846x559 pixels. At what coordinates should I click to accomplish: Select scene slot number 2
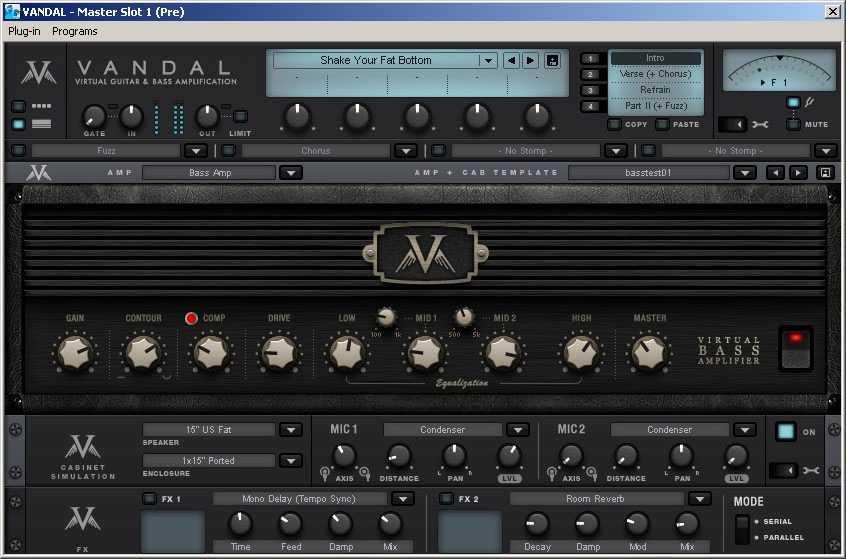click(590, 74)
